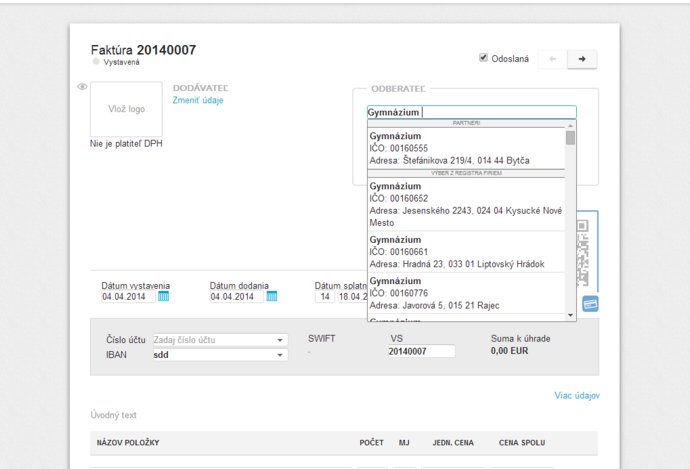
Task: Choose Gymnázium IČO 00160652 Kysucké Nové Mesto
Action: (x=466, y=204)
